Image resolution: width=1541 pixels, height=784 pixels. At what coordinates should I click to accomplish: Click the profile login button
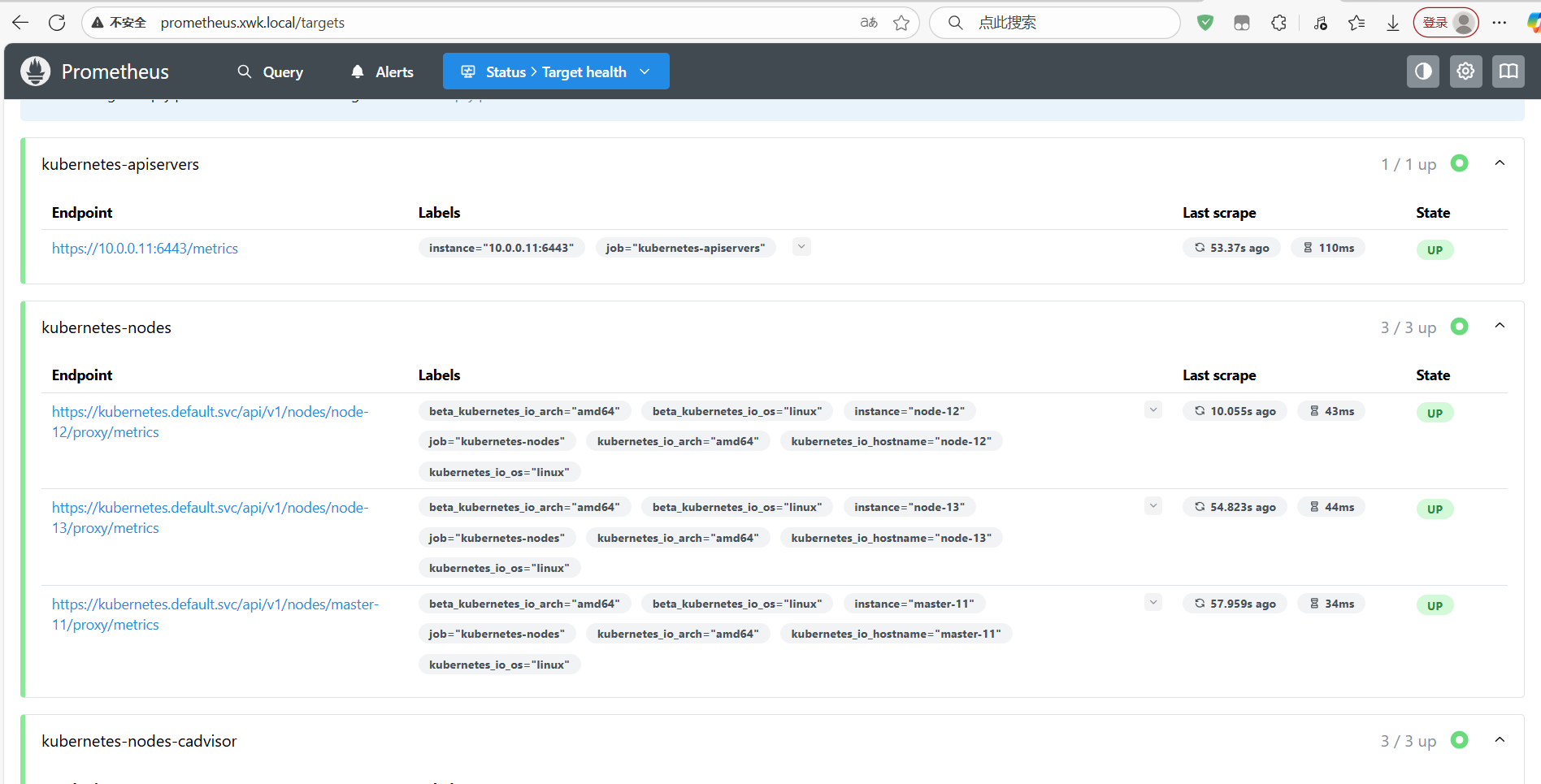1447,23
